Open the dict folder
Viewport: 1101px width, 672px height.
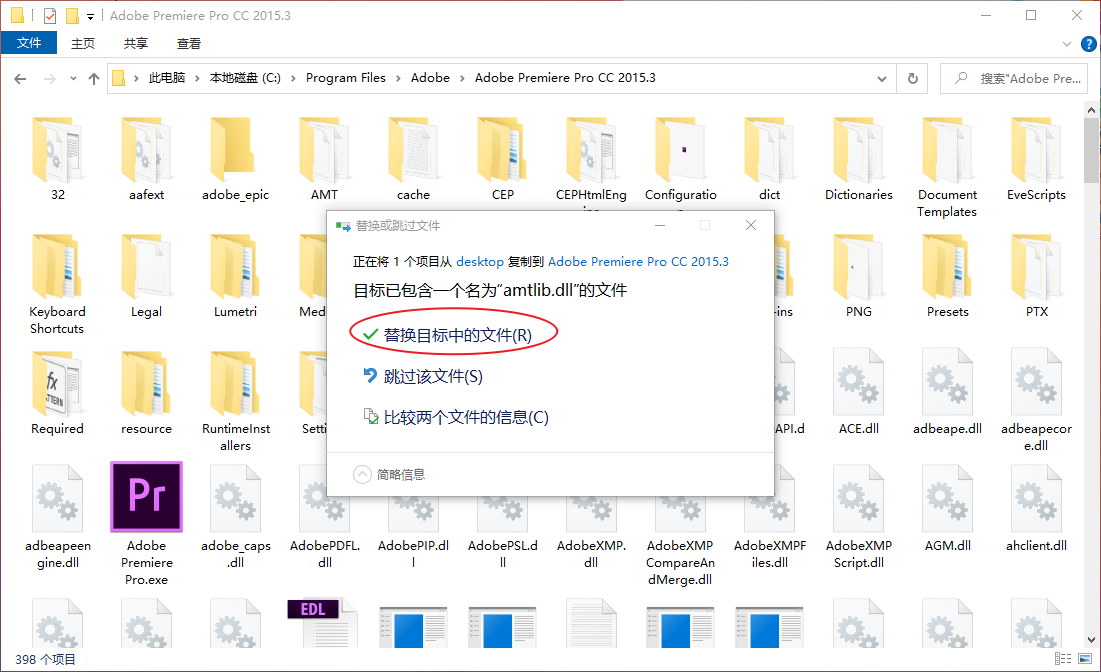(x=770, y=150)
